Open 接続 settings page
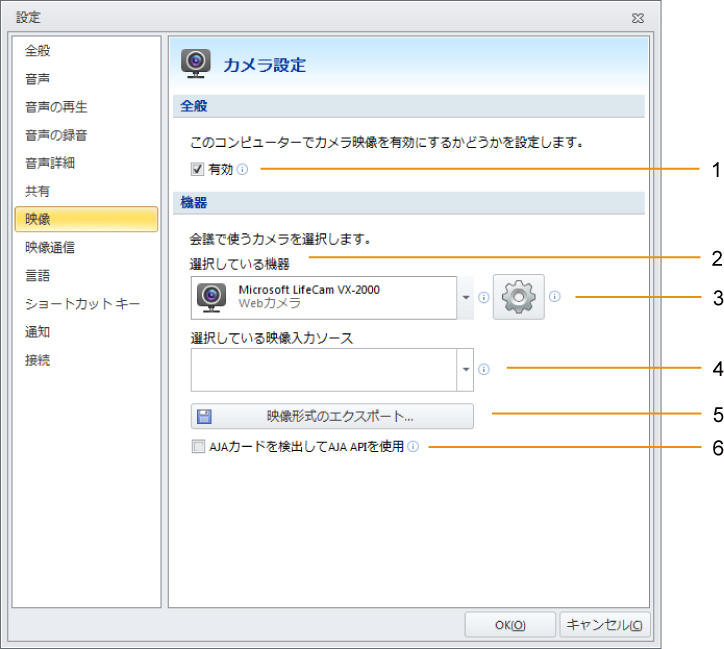Image resolution: width=724 pixels, height=649 pixels. [x=86, y=360]
